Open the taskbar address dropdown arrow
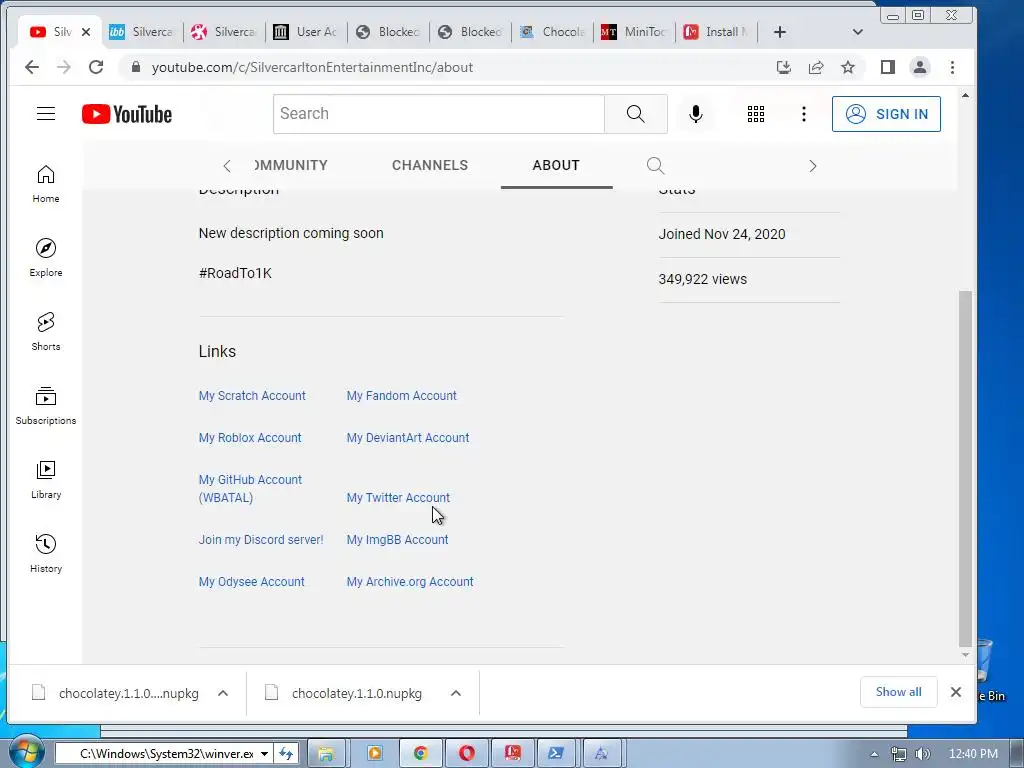 [x=264, y=754]
